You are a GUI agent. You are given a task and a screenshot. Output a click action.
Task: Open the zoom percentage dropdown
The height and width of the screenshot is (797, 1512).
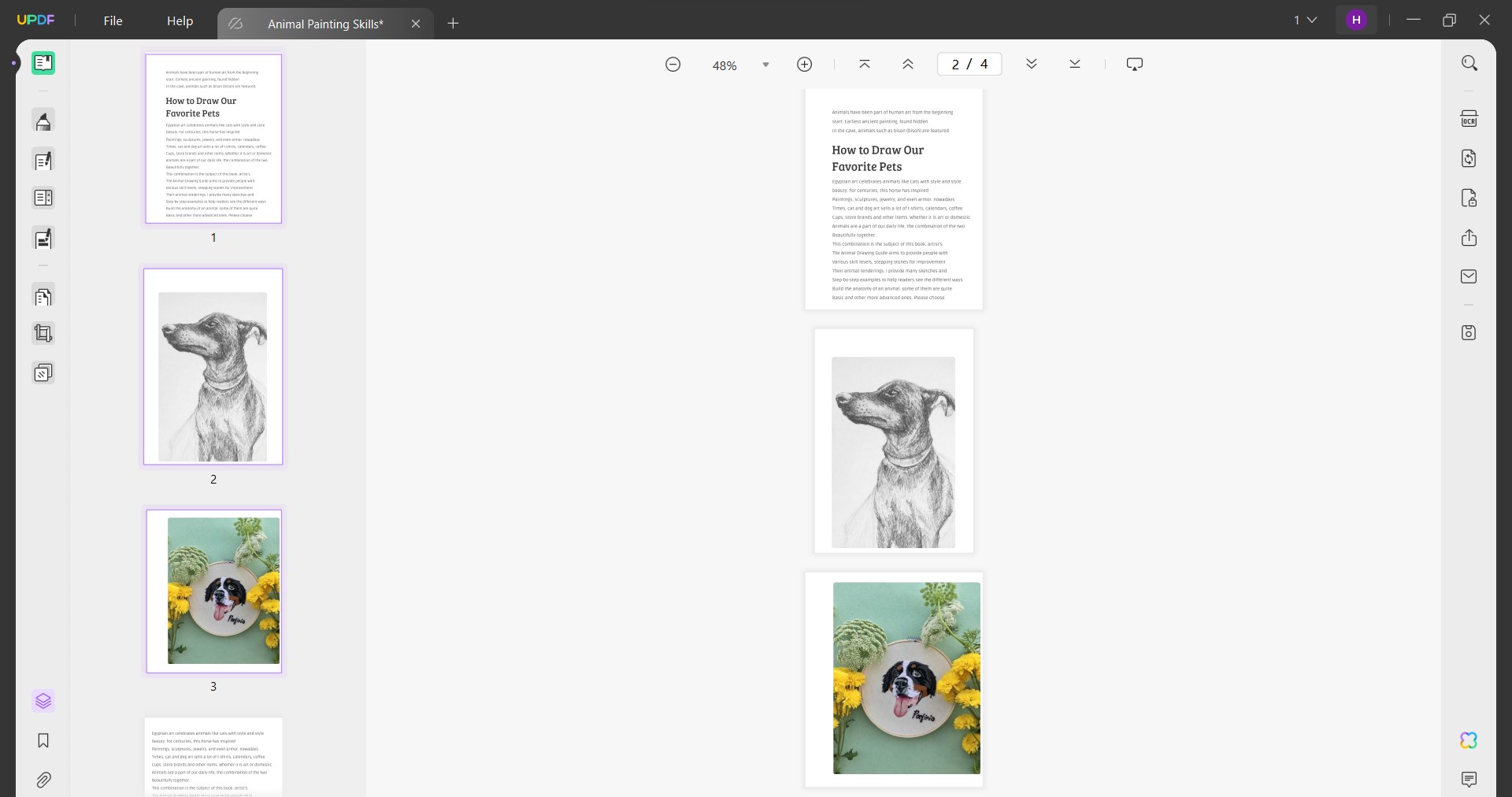[x=765, y=65]
